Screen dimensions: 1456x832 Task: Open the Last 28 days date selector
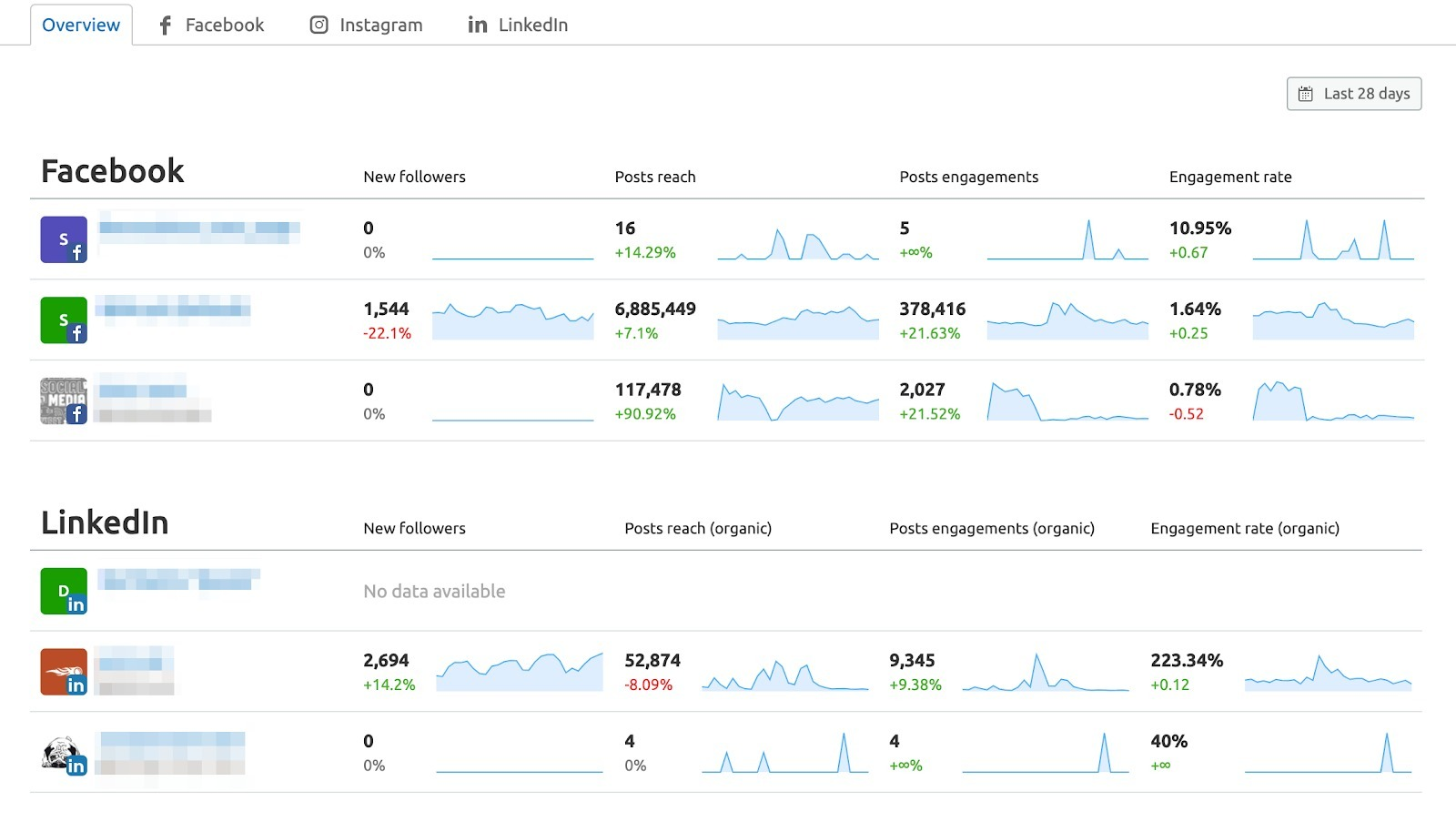[x=1353, y=93]
